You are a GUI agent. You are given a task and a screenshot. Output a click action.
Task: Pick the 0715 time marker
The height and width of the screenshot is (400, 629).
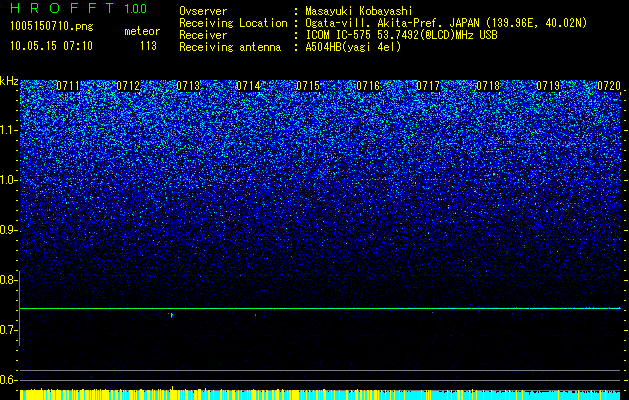click(x=308, y=86)
